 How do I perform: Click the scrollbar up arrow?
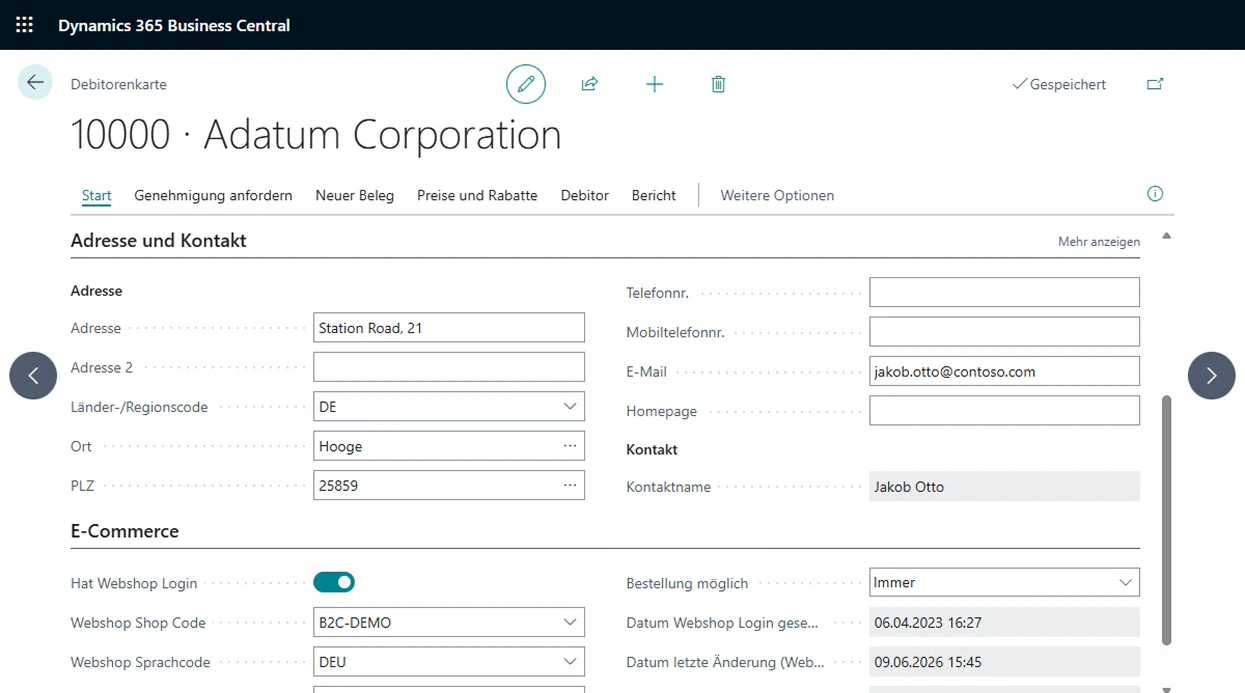[x=1166, y=237]
